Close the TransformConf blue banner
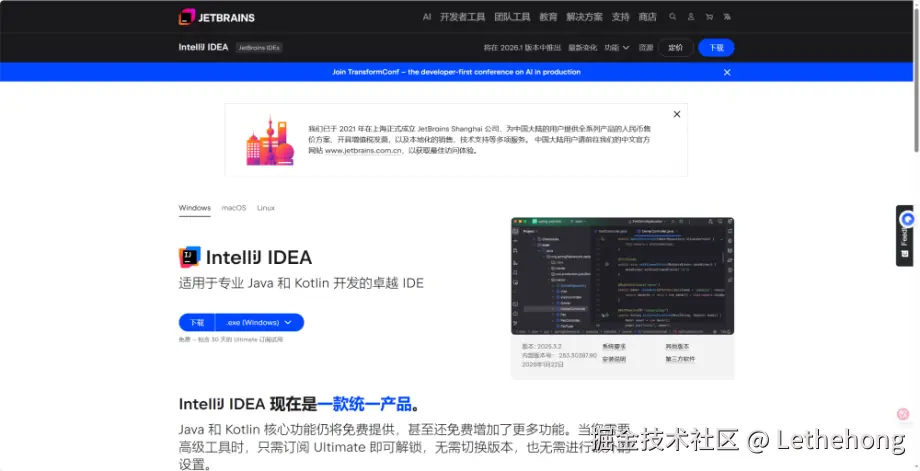The width and height of the screenshot is (920, 471). click(727, 72)
